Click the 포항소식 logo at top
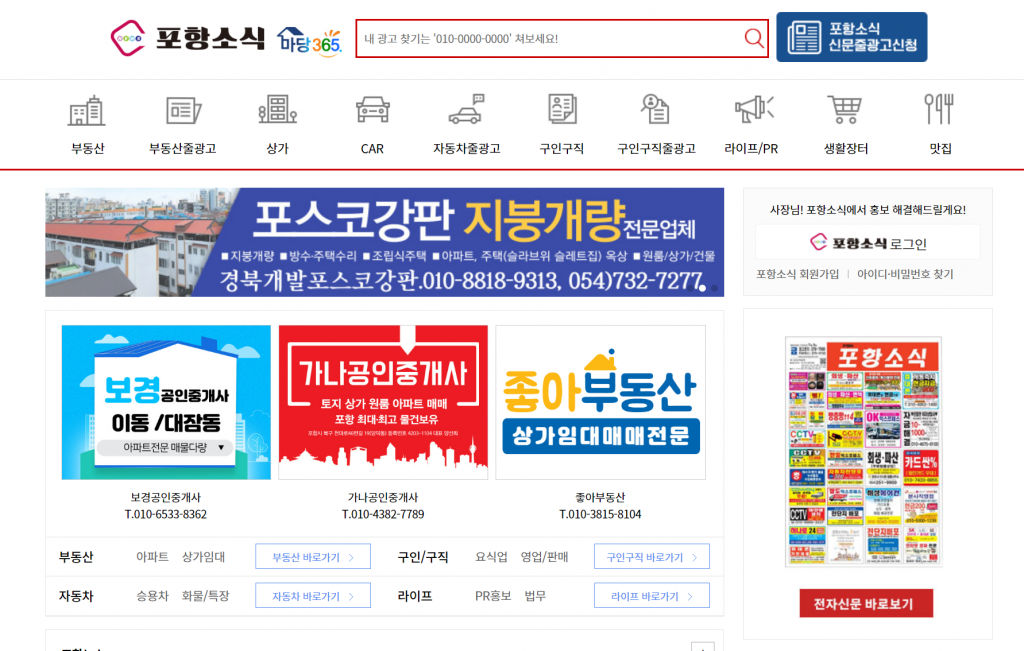This screenshot has height=651, width=1024. click(187, 38)
